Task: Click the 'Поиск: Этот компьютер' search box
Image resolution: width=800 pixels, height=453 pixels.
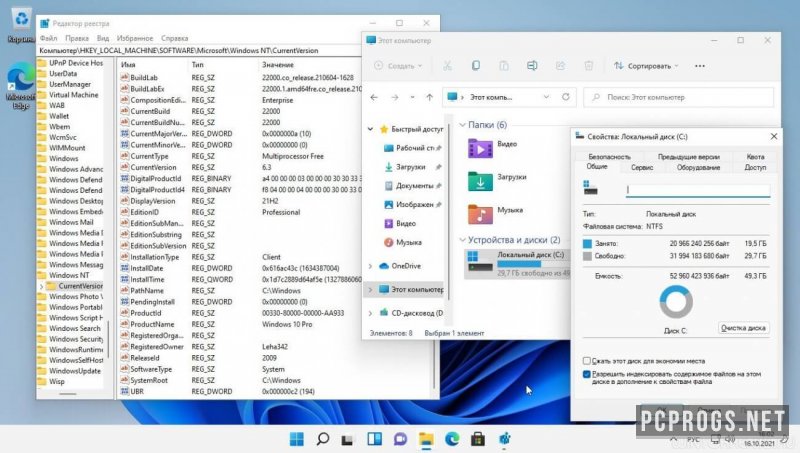Action: point(679,97)
